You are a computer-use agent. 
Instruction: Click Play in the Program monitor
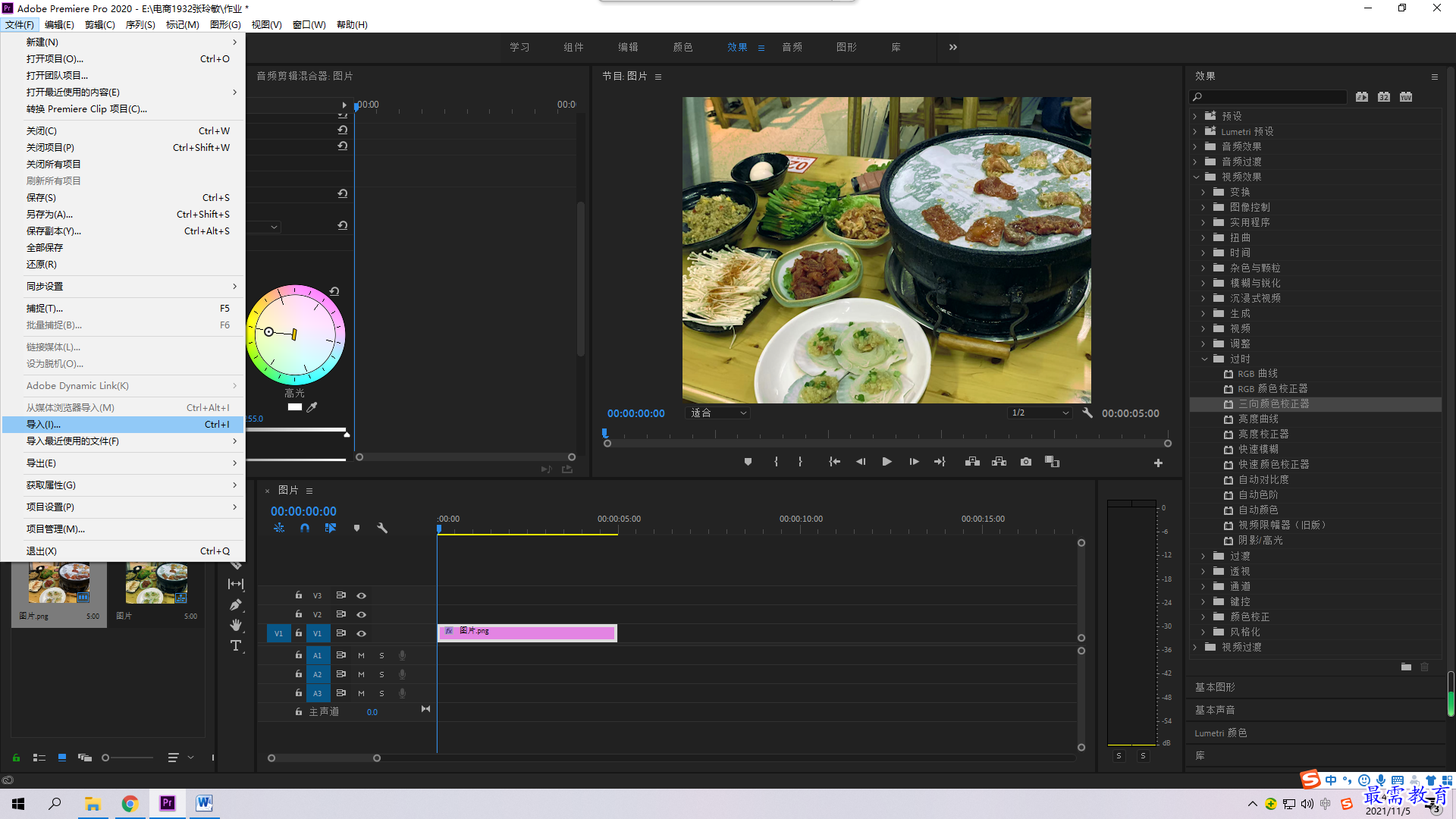886,462
